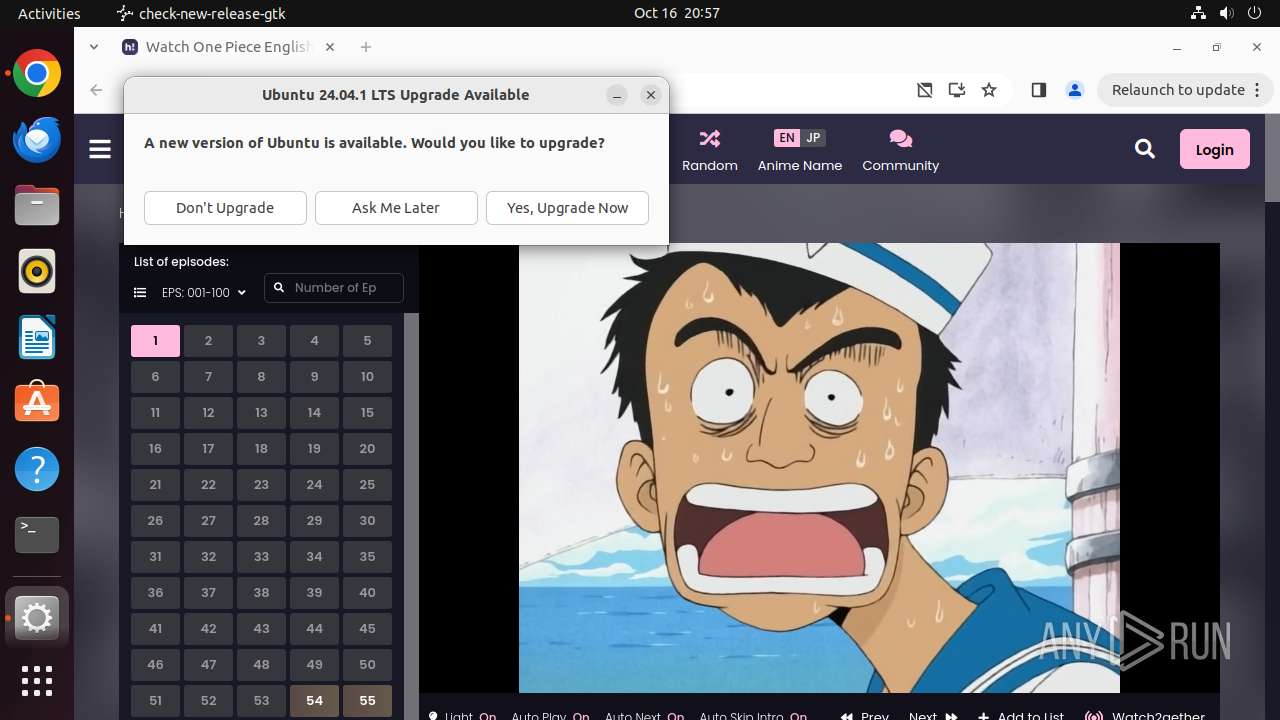Click the episode list scrollbar
This screenshot has width=1280, height=720.
pyautogui.click(x=410, y=516)
